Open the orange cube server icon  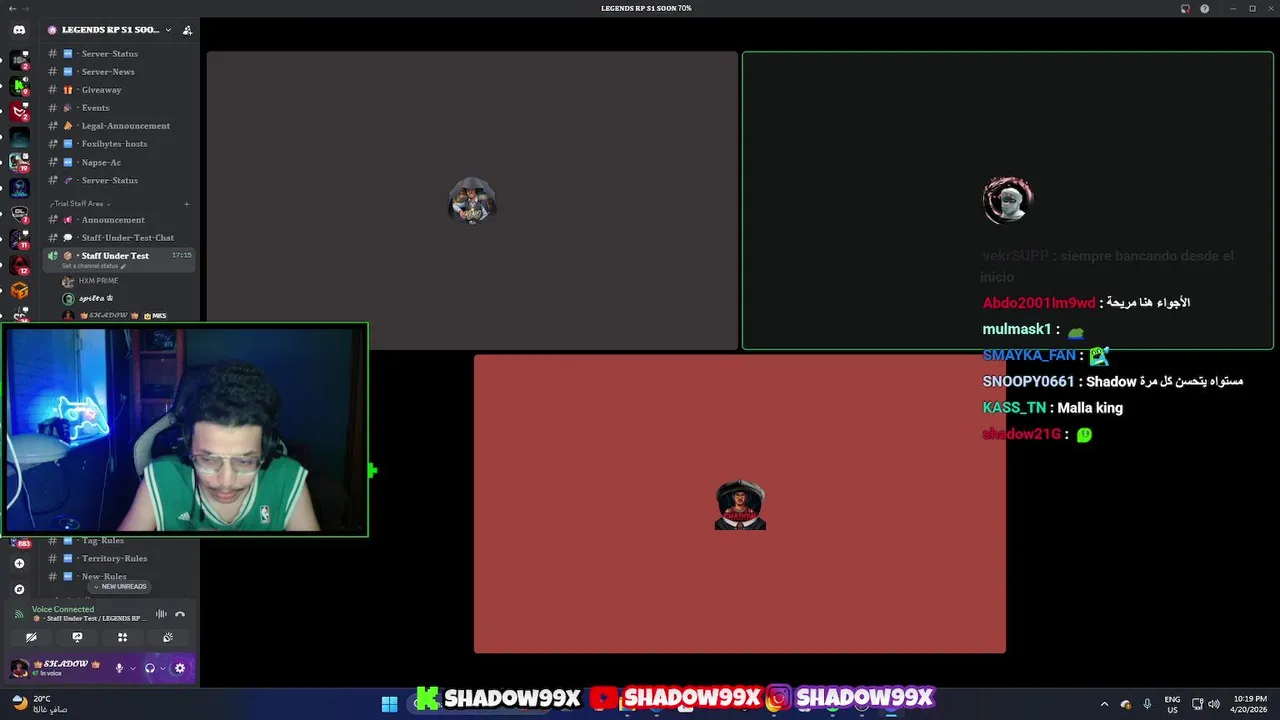pyautogui.click(x=19, y=290)
